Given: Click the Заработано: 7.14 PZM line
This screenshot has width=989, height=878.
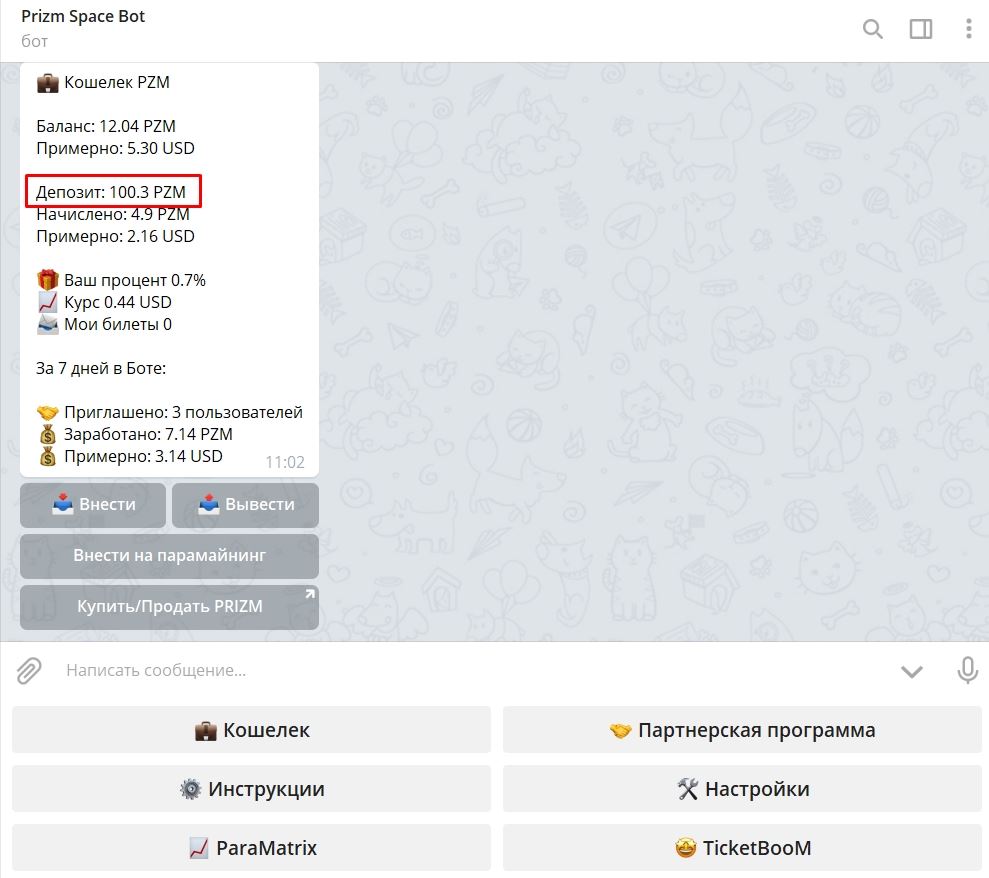Looking at the screenshot, I should click(x=134, y=435).
